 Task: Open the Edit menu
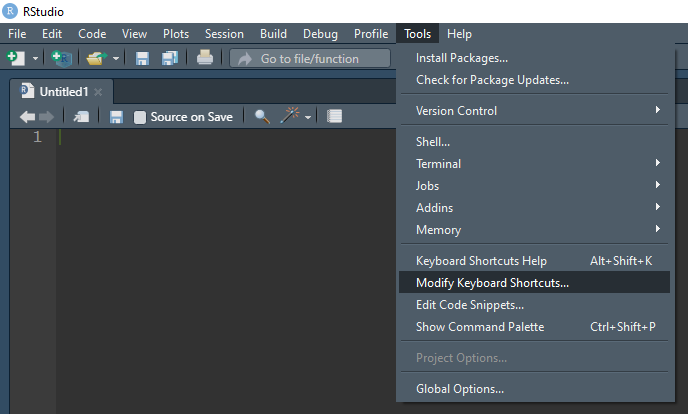pos(52,34)
